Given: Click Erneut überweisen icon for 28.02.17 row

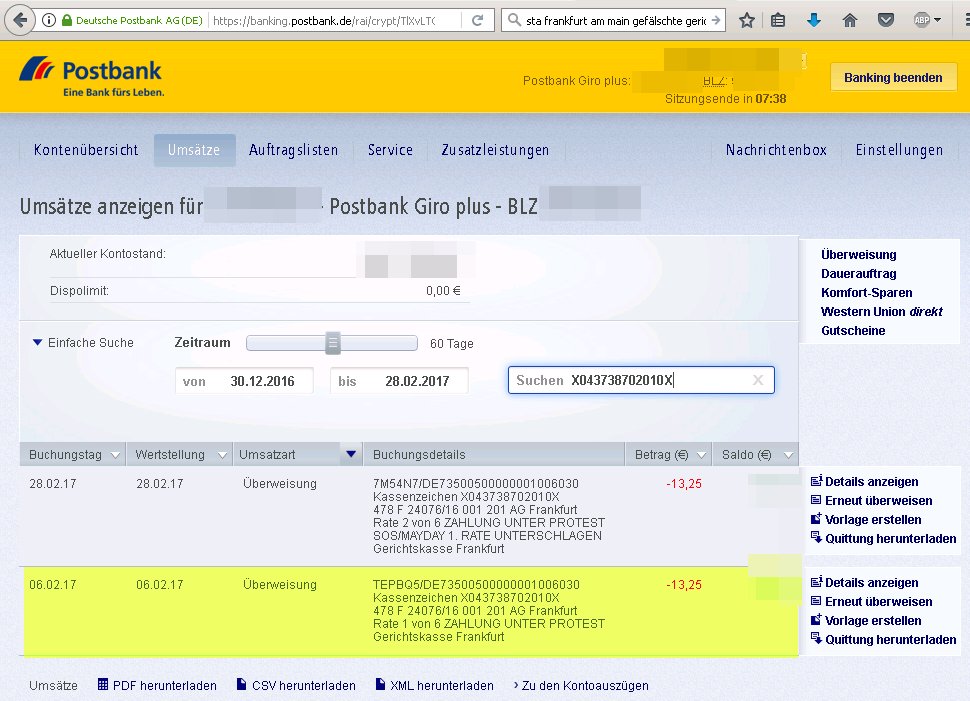Looking at the screenshot, I should tap(817, 500).
